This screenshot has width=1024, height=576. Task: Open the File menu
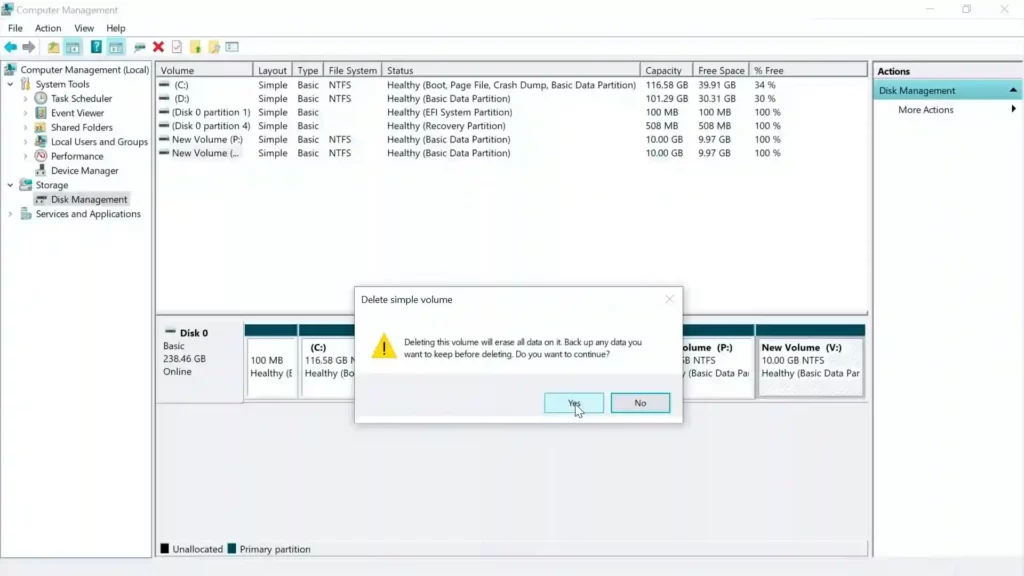click(x=15, y=28)
